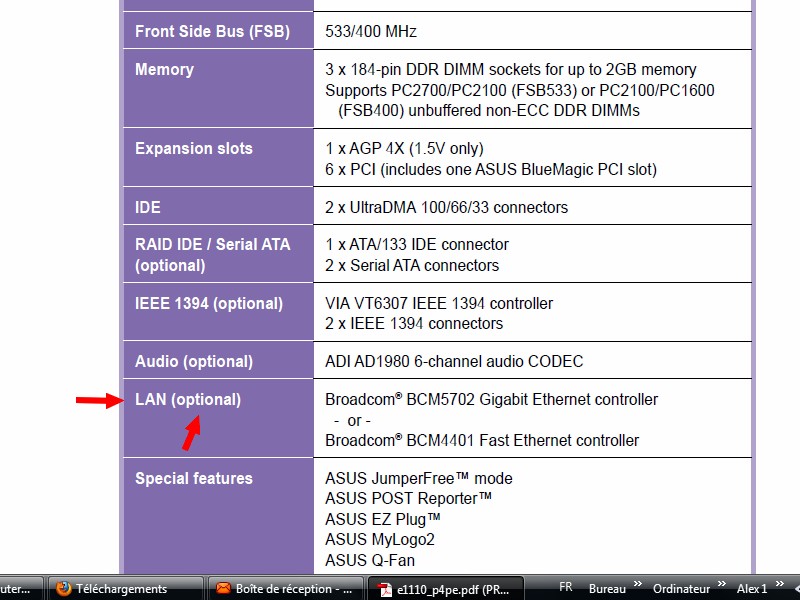This screenshot has width=800, height=600.
Task: Select the Alex 1 toolbar label
Action: 751,589
